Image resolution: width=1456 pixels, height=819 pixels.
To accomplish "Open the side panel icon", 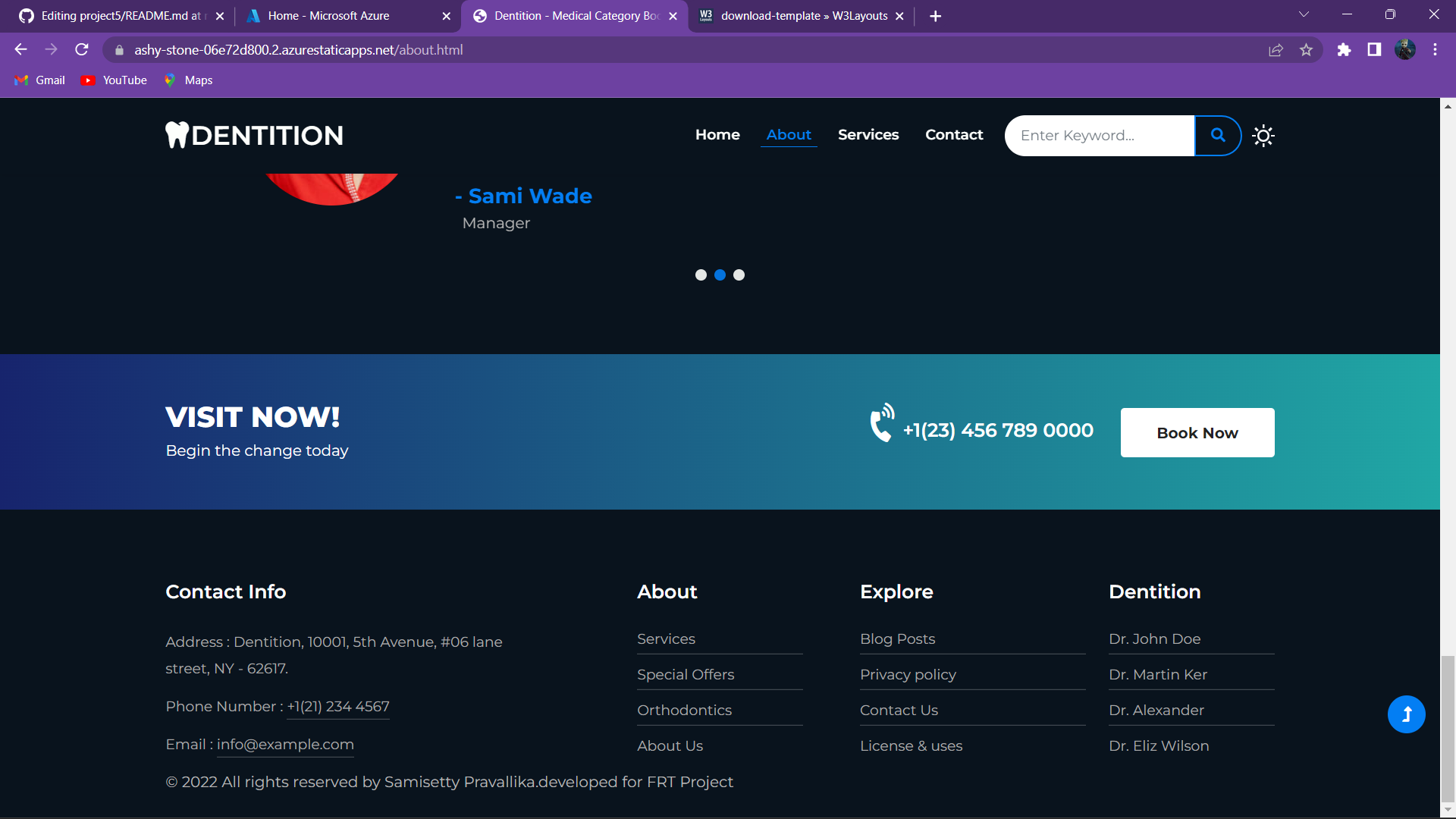I will coord(1374,50).
